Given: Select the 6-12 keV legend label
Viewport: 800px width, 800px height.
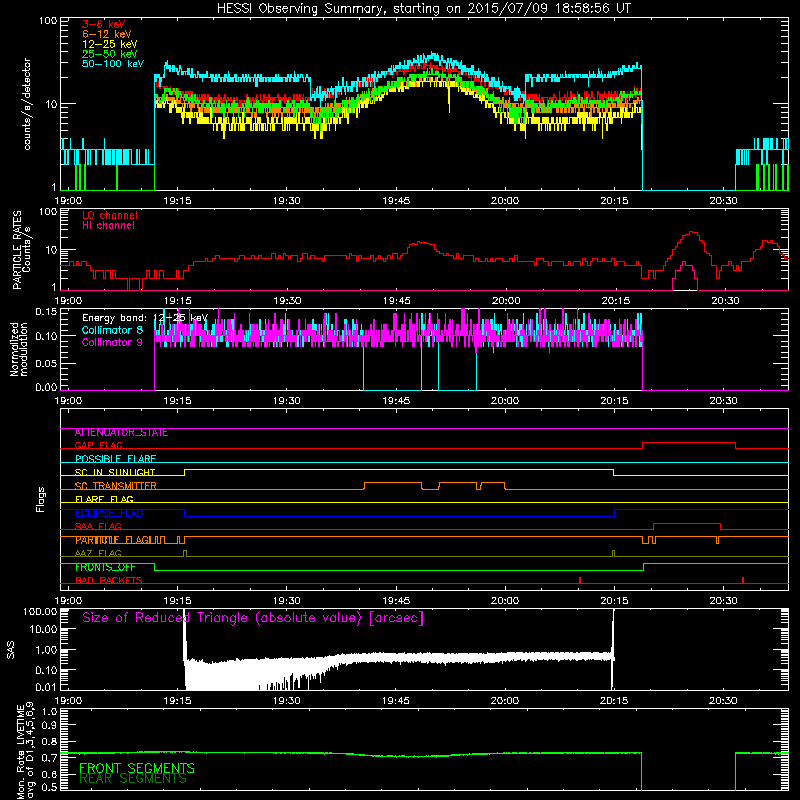Looking at the screenshot, I should 107,34.
